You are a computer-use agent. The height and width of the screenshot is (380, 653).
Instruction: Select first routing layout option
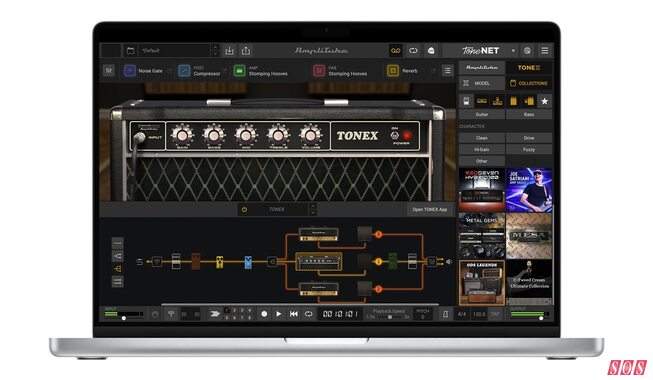point(117,243)
